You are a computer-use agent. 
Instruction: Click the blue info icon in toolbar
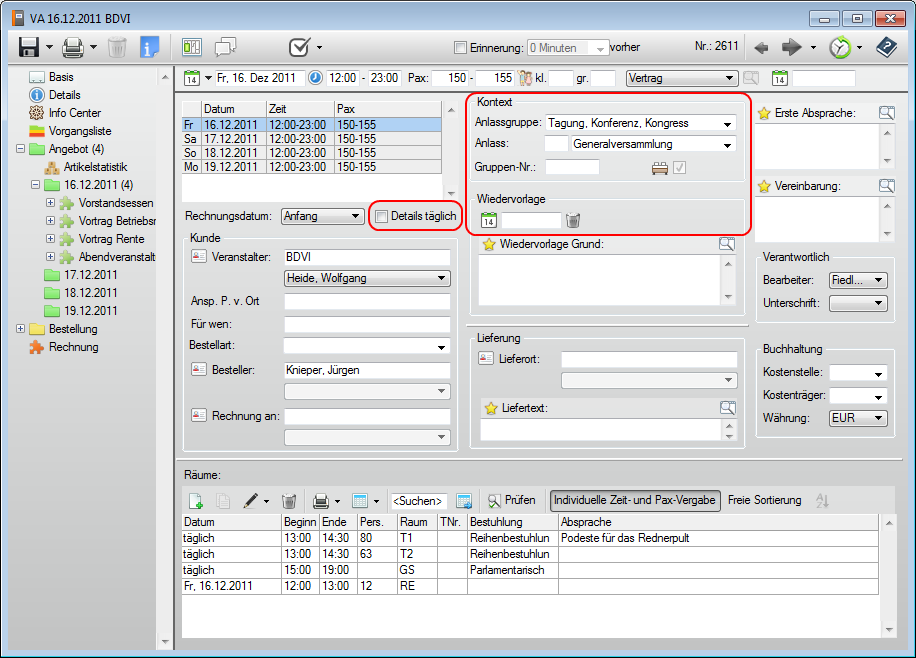click(x=149, y=47)
